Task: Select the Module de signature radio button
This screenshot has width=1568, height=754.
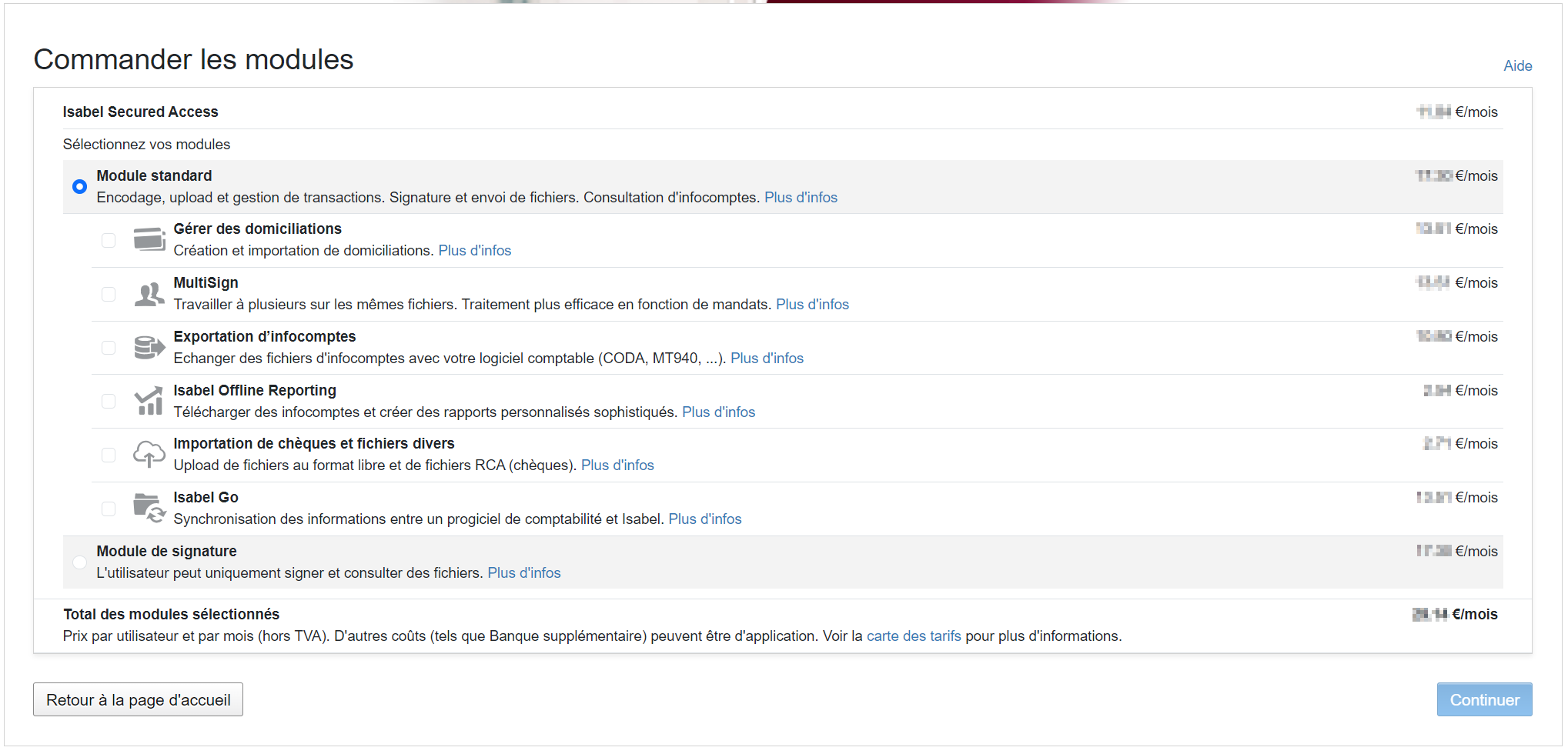Action: [79, 562]
